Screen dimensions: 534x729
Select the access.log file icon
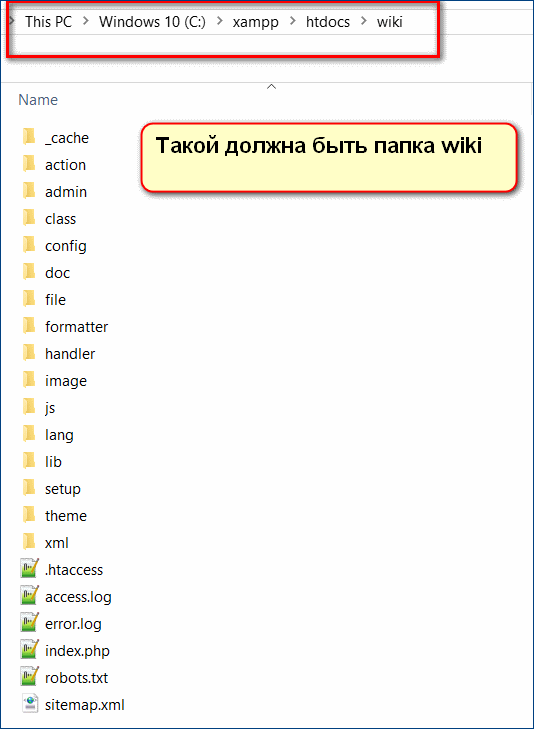point(29,596)
